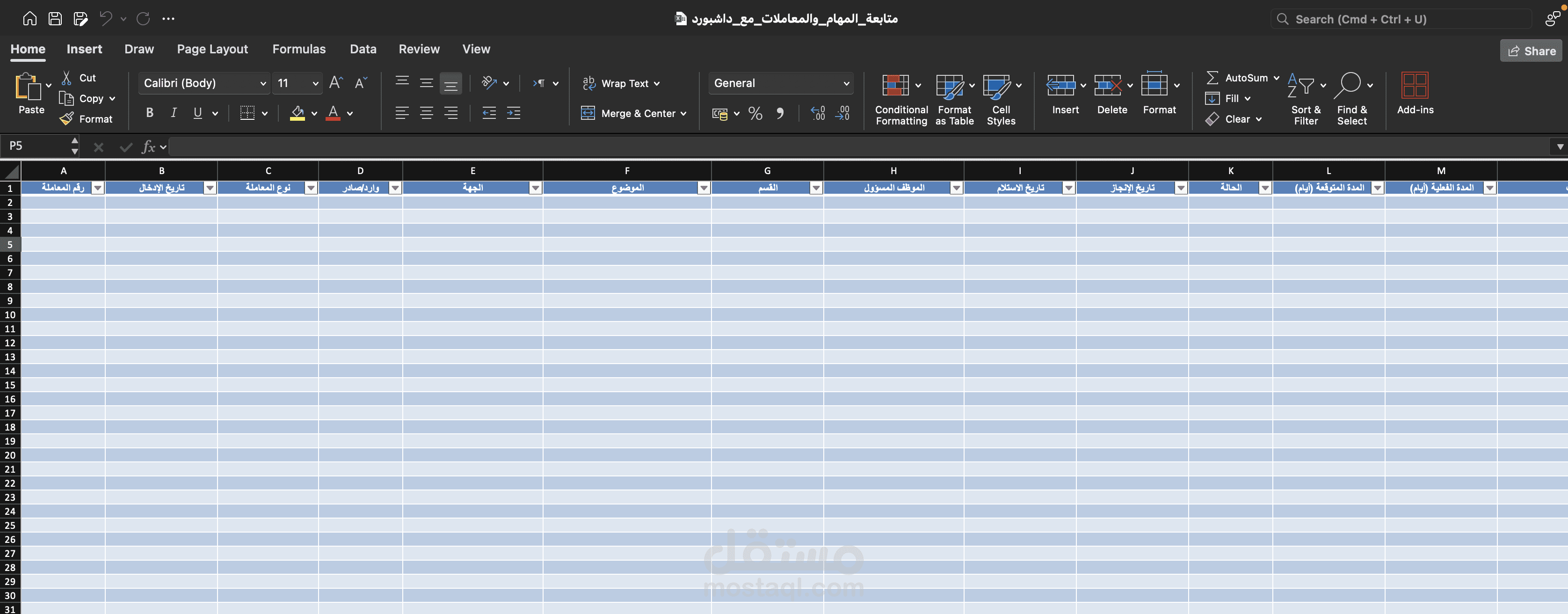
Task: Open Format as Table
Action: pyautogui.click(x=954, y=99)
